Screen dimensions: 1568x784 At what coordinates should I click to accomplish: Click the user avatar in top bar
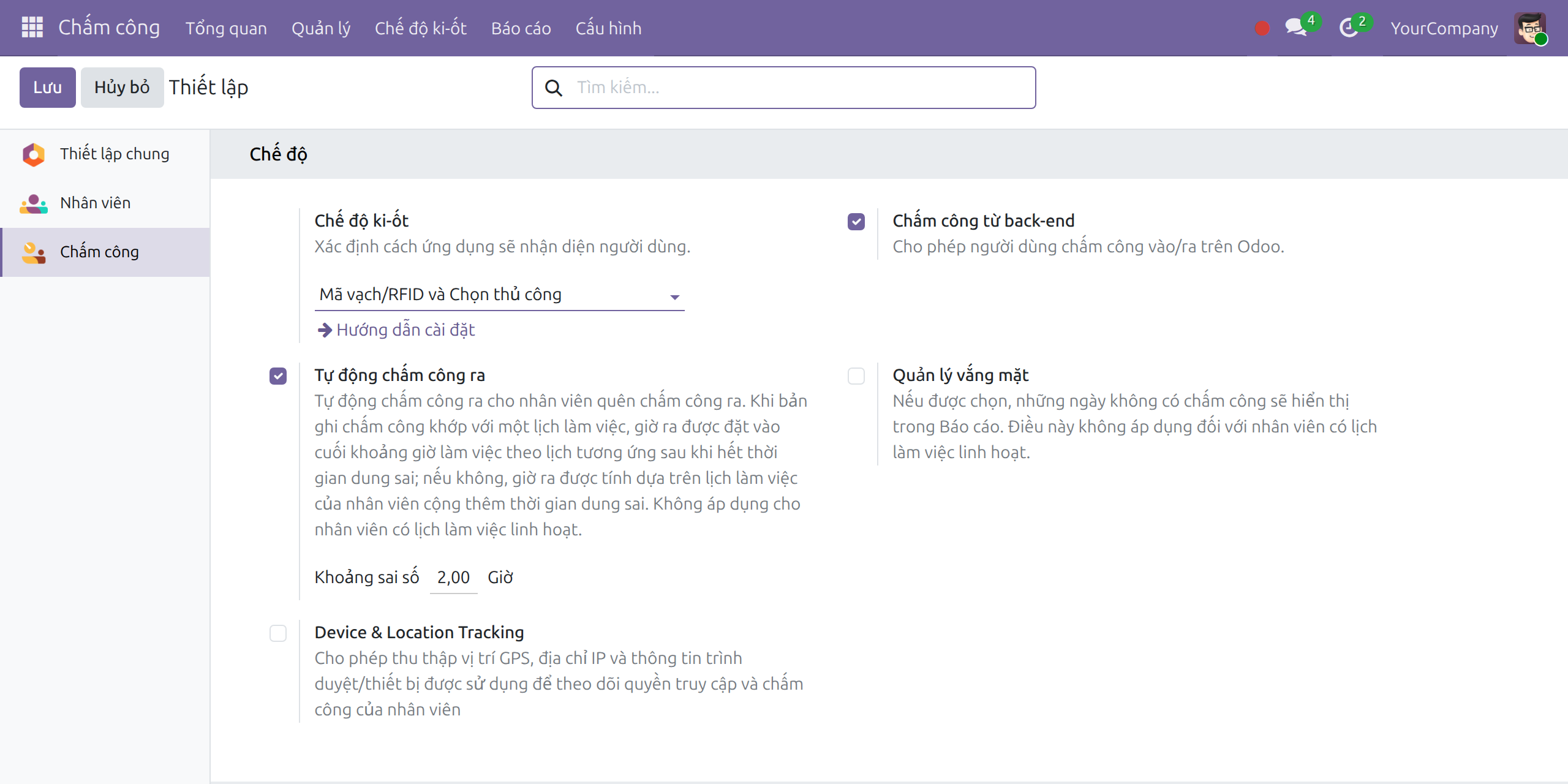pos(1529,28)
